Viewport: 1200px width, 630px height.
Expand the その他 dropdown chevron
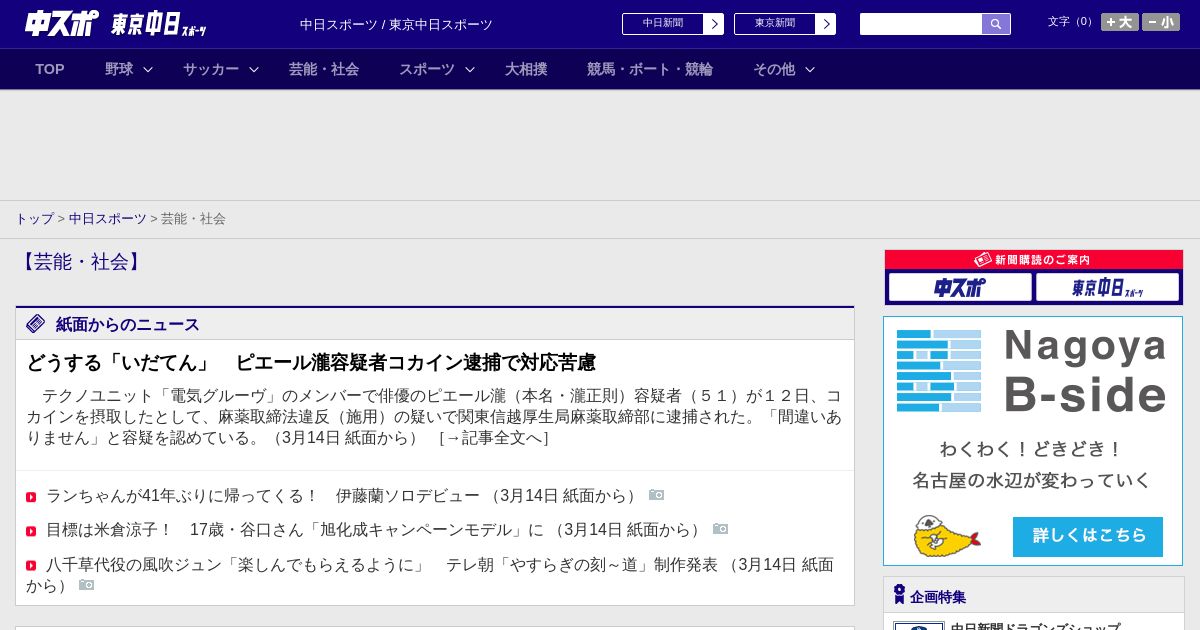click(810, 69)
